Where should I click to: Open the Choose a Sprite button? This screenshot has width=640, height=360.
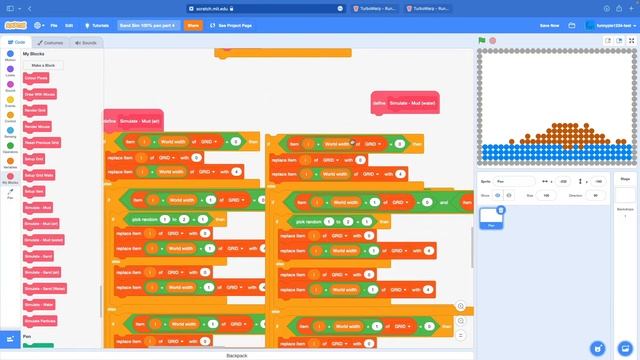point(598,349)
